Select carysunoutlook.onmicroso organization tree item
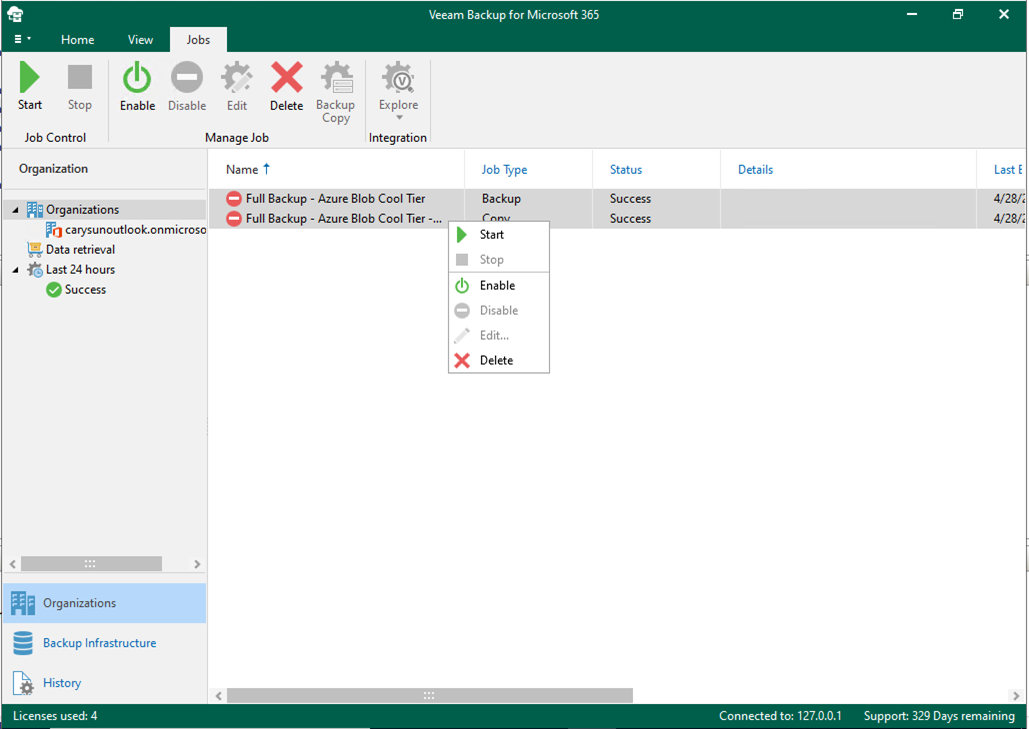Image resolution: width=1029 pixels, height=729 pixels. click(136, 230)
